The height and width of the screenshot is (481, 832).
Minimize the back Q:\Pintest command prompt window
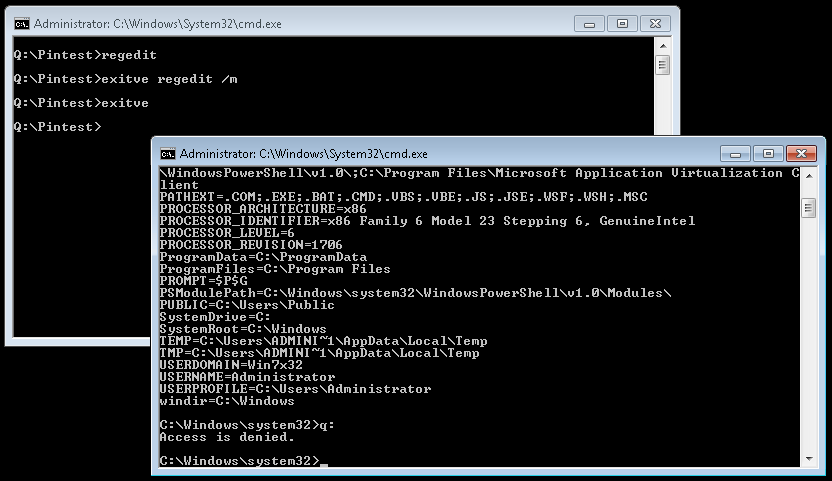pyautogui.click(x=593, y=22)
